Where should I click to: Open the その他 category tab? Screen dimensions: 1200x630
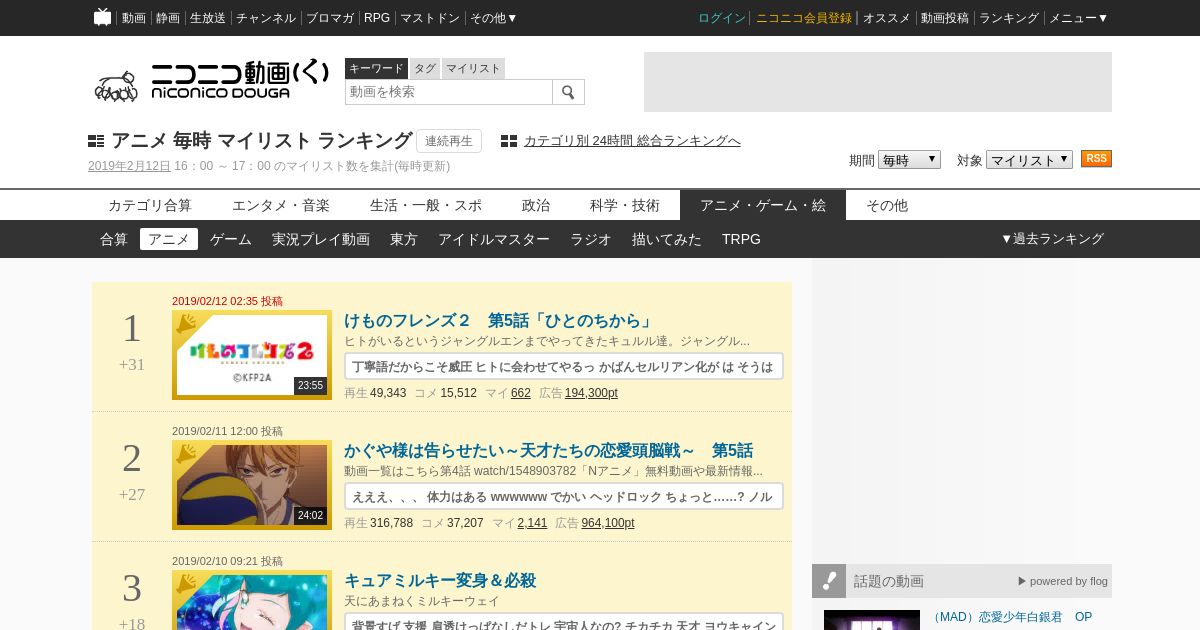pos(887,205)
